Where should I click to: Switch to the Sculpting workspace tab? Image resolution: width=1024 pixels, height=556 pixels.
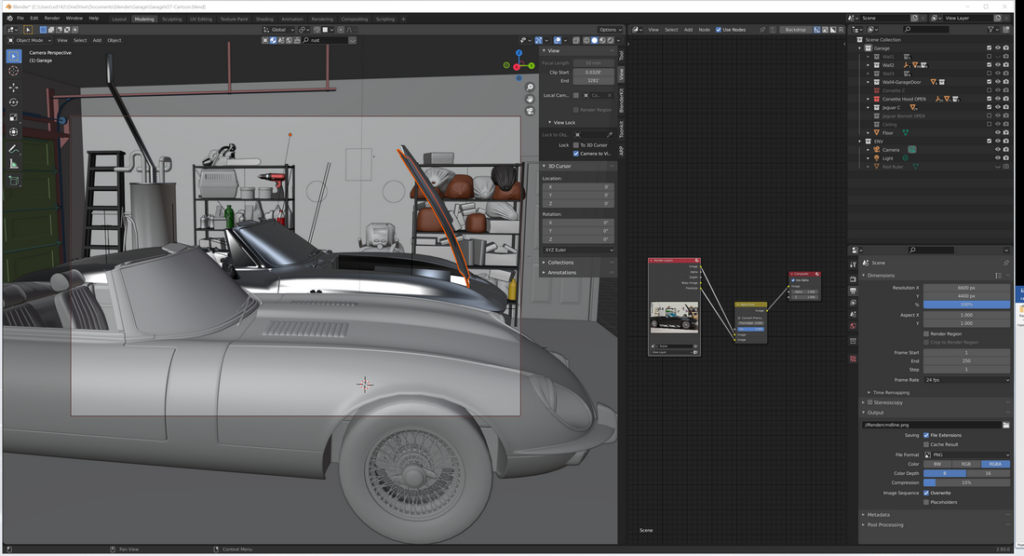tap(174, 18)
